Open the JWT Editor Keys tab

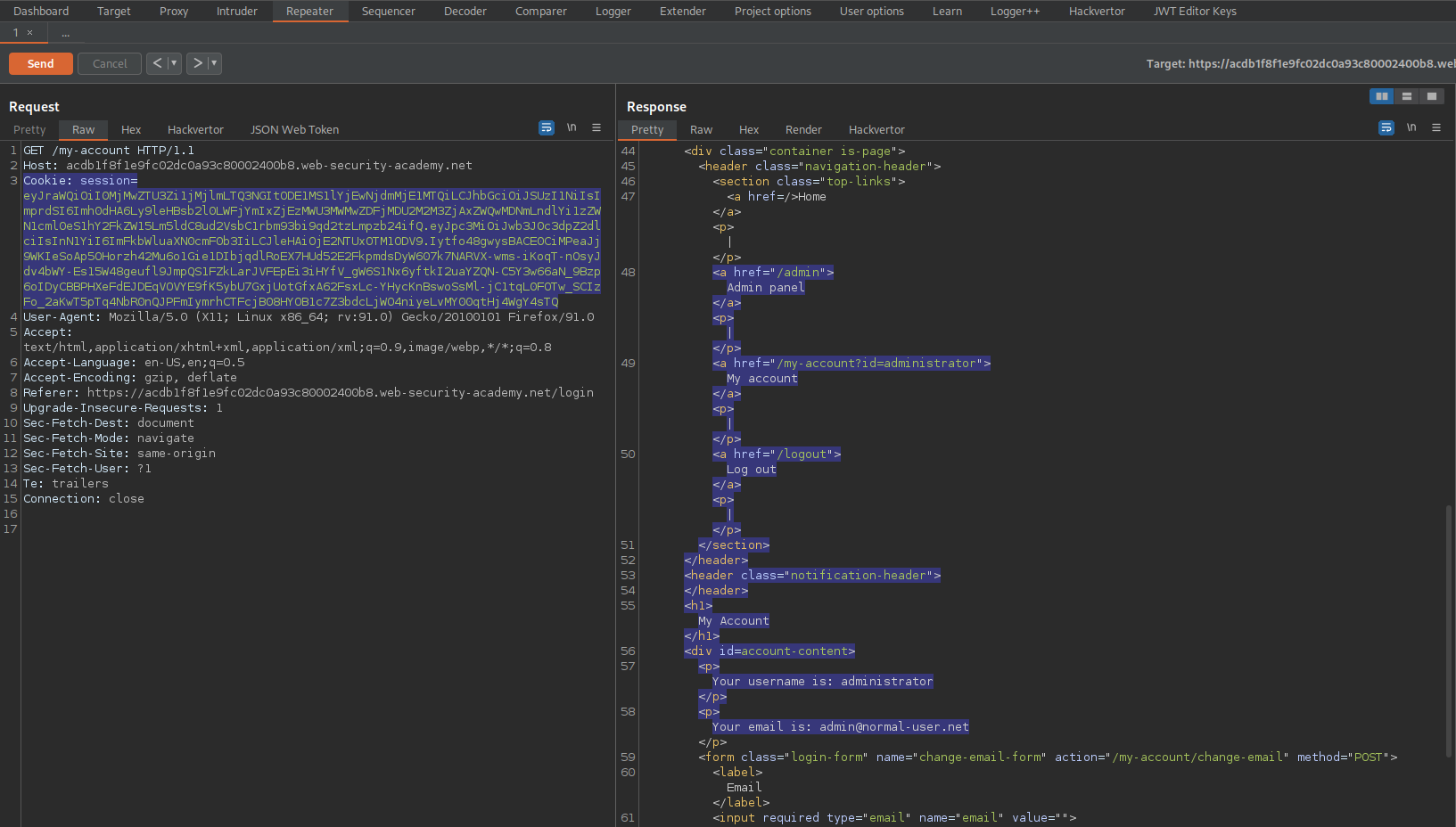(x=1195, y=12)
